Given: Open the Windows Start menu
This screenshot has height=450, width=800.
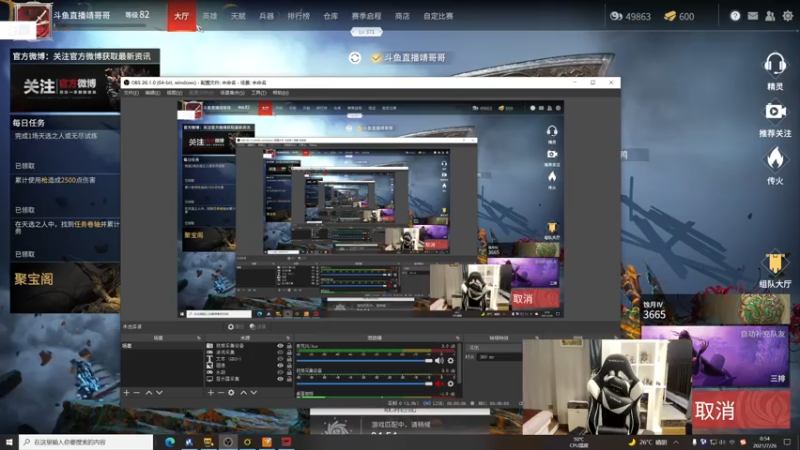Looking at the screenshot, I should pos(9,442).
